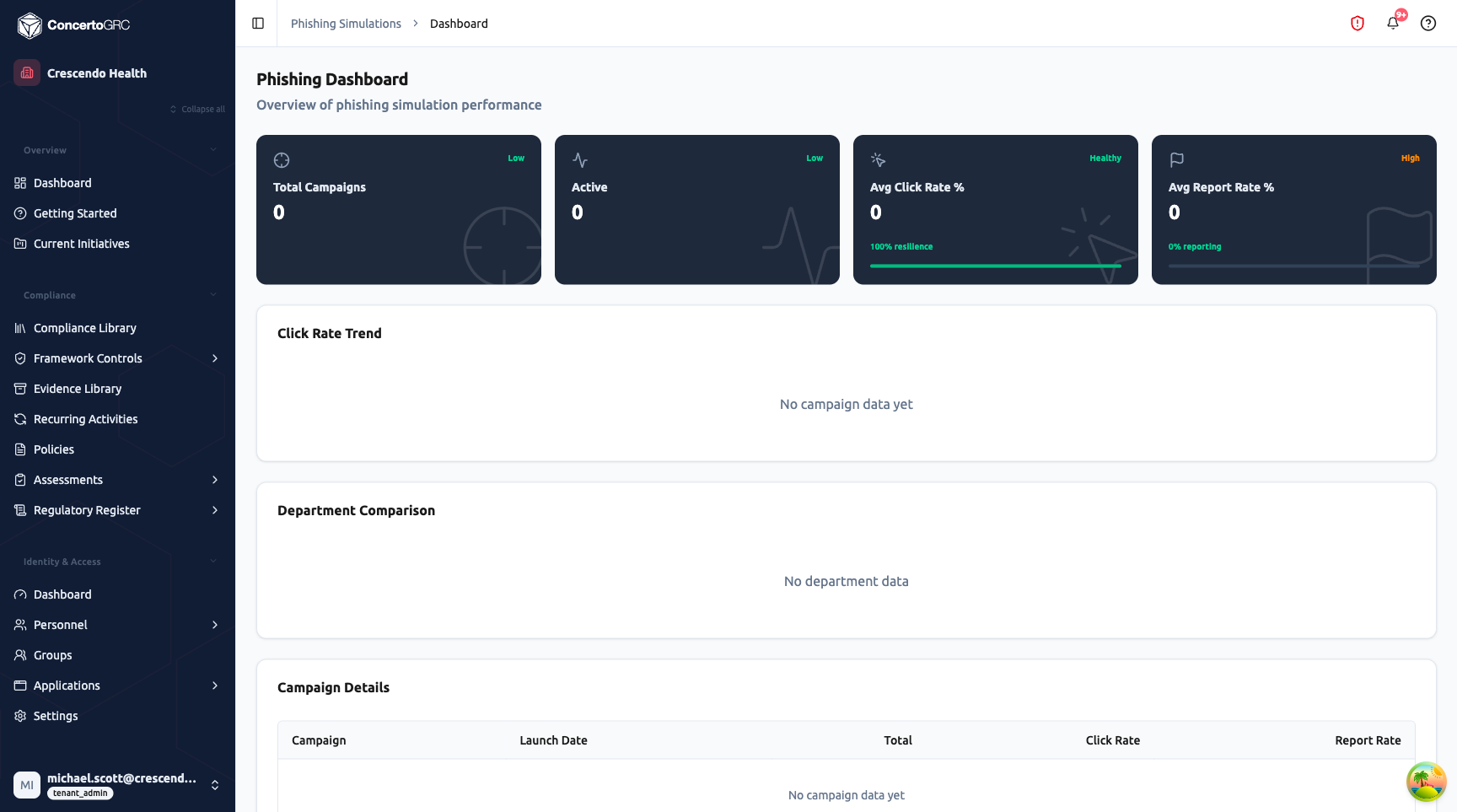
Task: Click the Framework Controls shield icon
Action: (20, 358)
